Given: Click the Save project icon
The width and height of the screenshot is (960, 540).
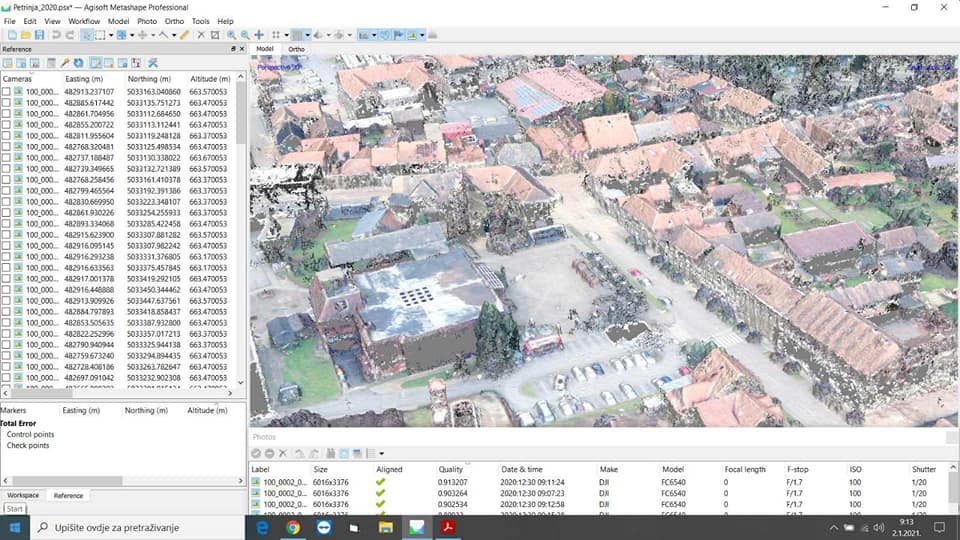Looking at the screenshot, I should pos(38,35).
